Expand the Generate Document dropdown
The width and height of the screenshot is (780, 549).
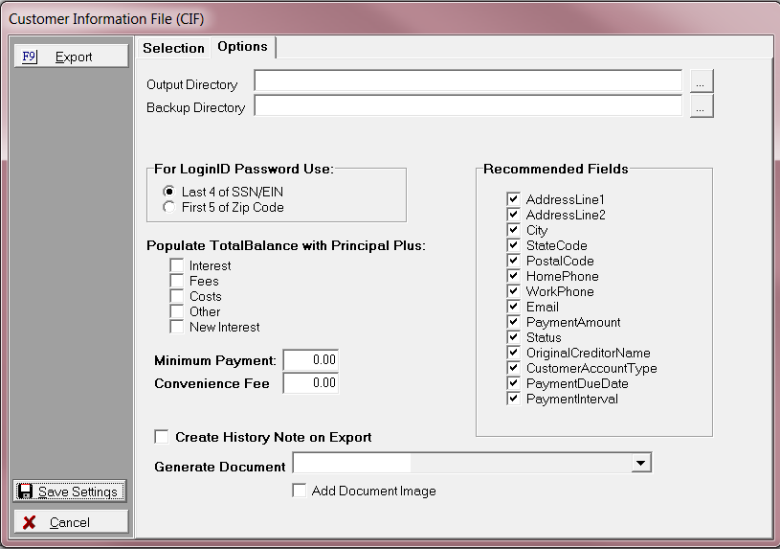(640, 463)
